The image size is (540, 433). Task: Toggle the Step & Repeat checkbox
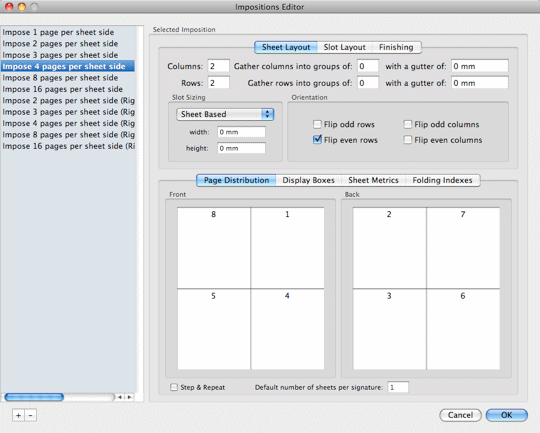click(x=174, y=387)
